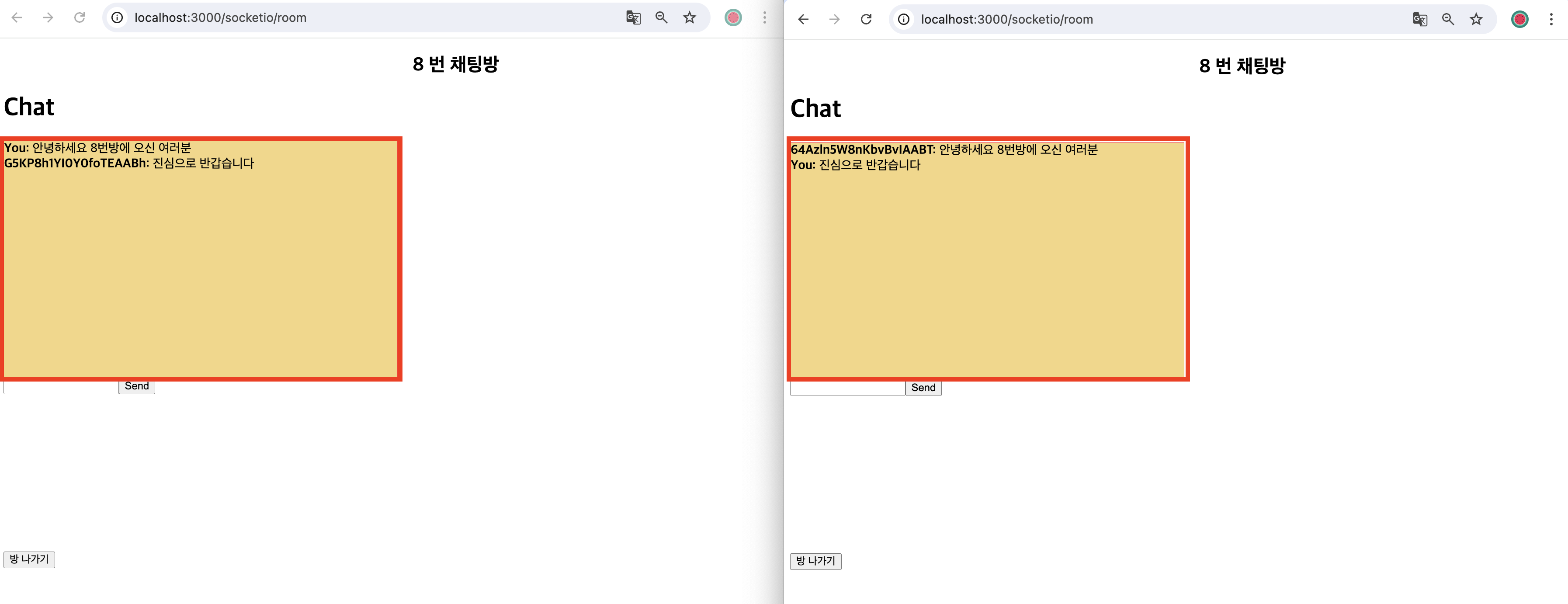Click back arrow in right browser window

coord(803,20)
